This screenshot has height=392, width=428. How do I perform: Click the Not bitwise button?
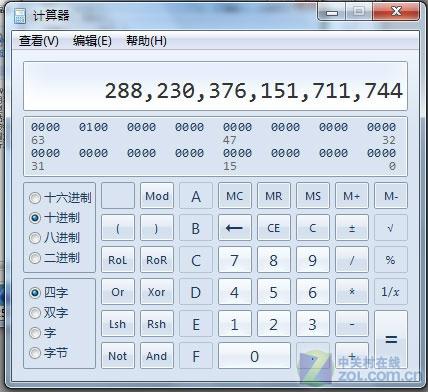pos(118,356)
